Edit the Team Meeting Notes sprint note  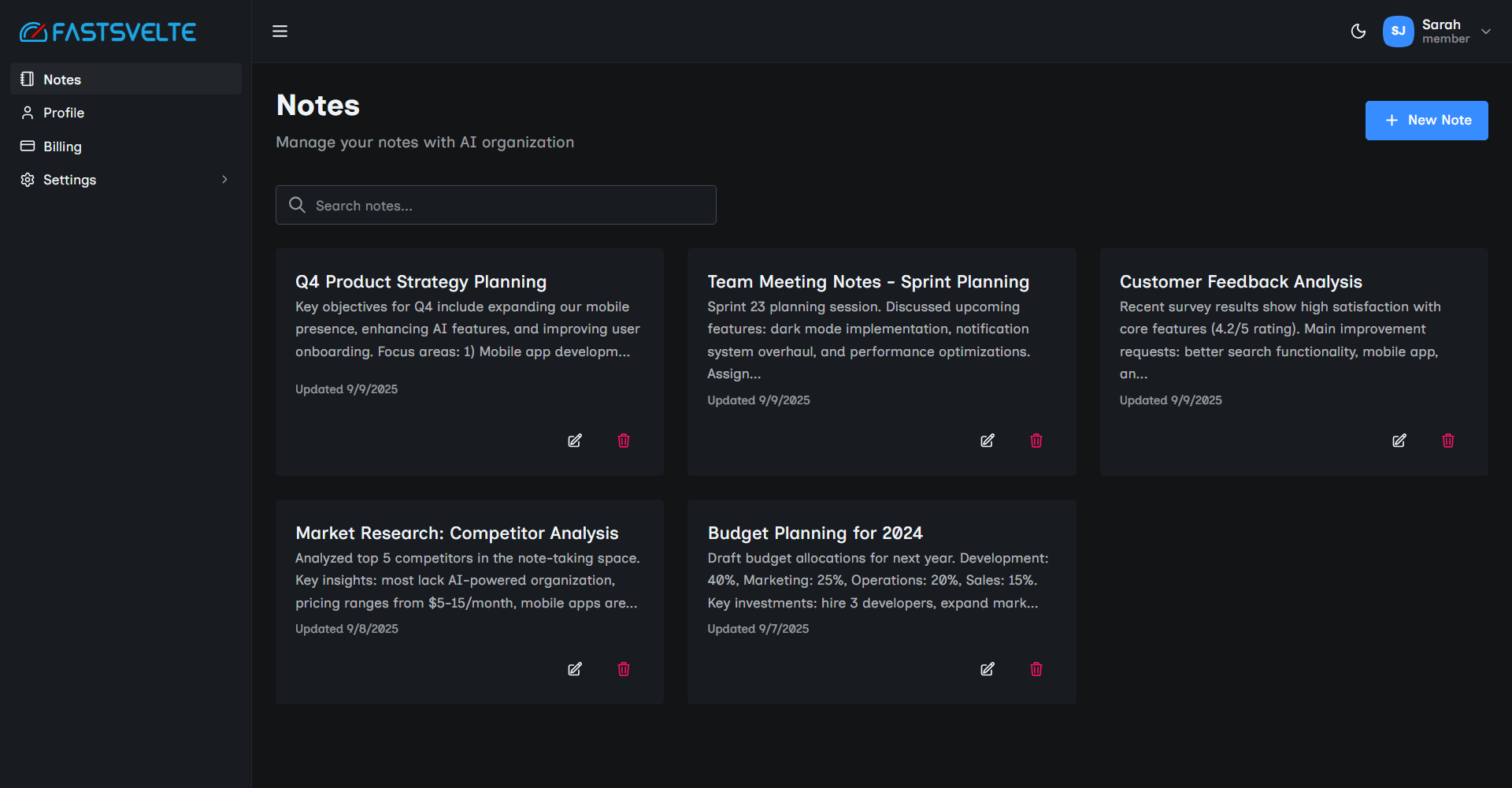pyautogui.click(x=987, y=440)
